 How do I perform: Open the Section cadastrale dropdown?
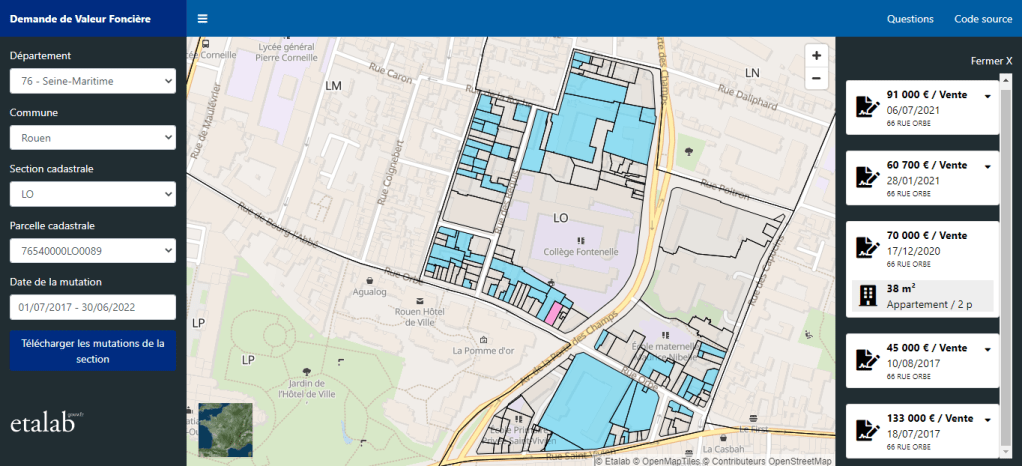pyautogui.click(x=92, y=194)
